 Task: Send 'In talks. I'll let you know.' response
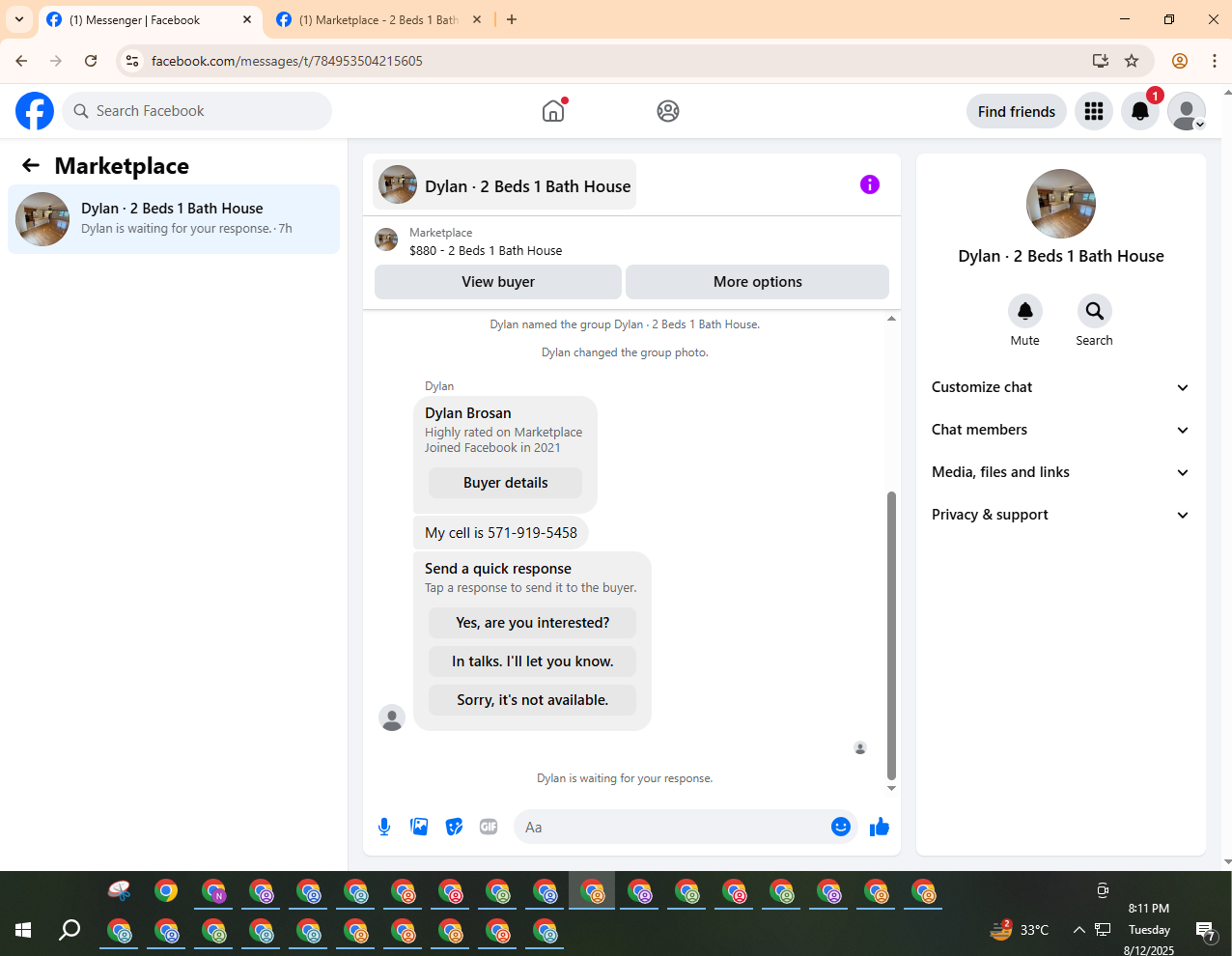pyautogui.click(x=533, y=661)
